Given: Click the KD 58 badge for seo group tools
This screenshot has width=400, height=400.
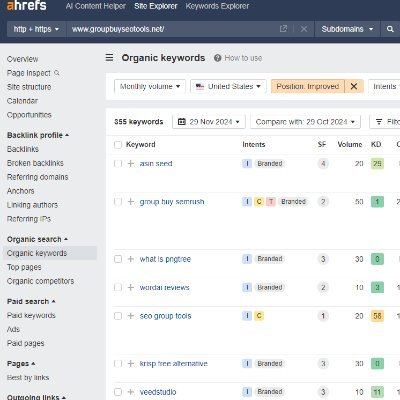Looking at the screenshot, I should (377, 316).
